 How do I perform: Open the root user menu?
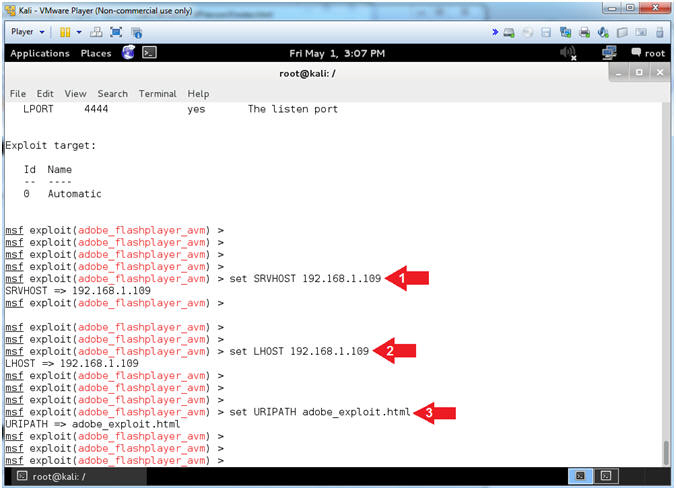pyautogui.click(x=648, y=53)
